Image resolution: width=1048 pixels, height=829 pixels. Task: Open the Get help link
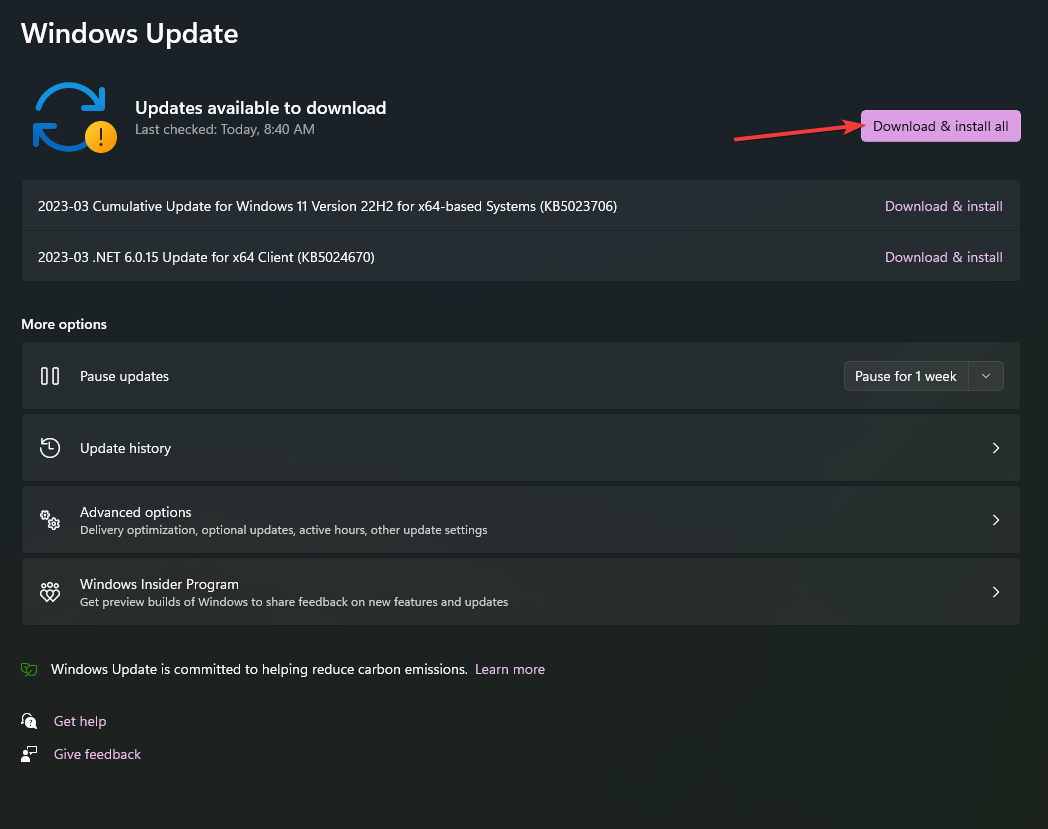pyautogui.click(x=80, y=721)
